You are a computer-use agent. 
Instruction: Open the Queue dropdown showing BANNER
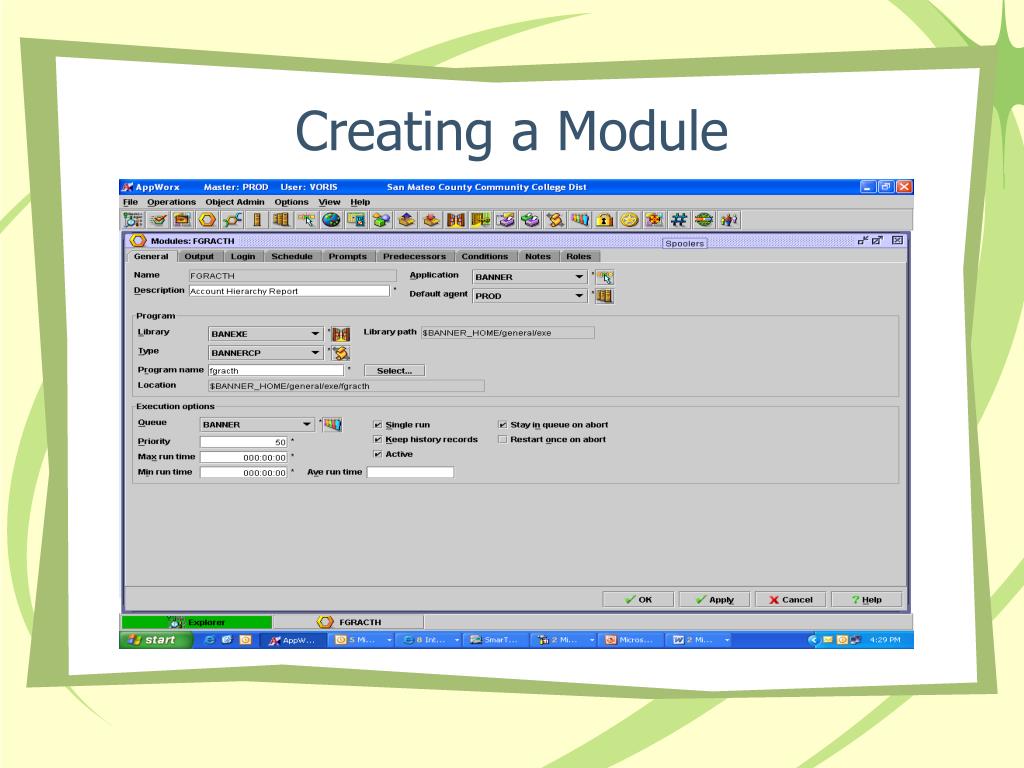[x=257, y=424]
